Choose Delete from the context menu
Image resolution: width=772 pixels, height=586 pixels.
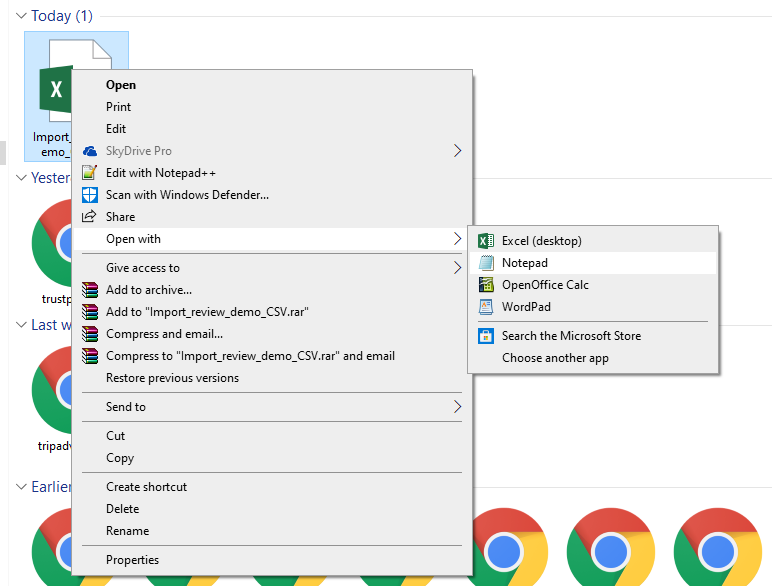click(x=272, y=509)
